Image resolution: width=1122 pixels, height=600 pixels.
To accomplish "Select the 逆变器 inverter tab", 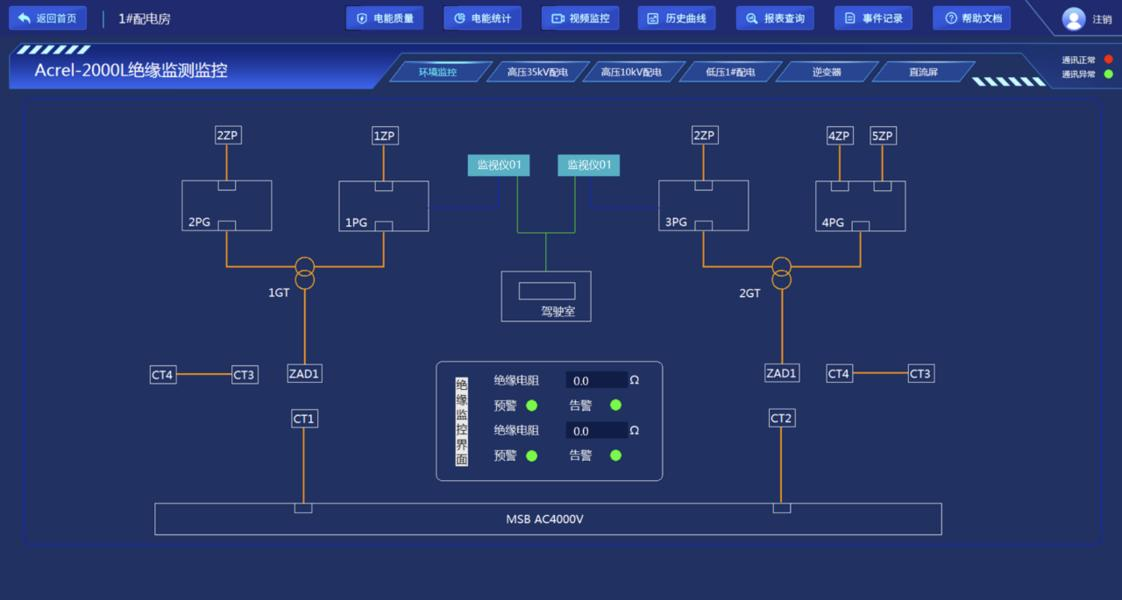I will pyautogui.click(x=826, y=72).
